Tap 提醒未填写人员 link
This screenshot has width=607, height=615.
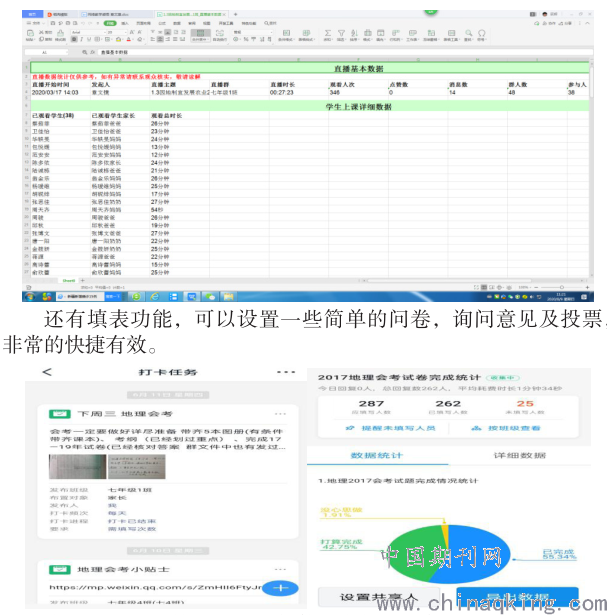point(391,428)
